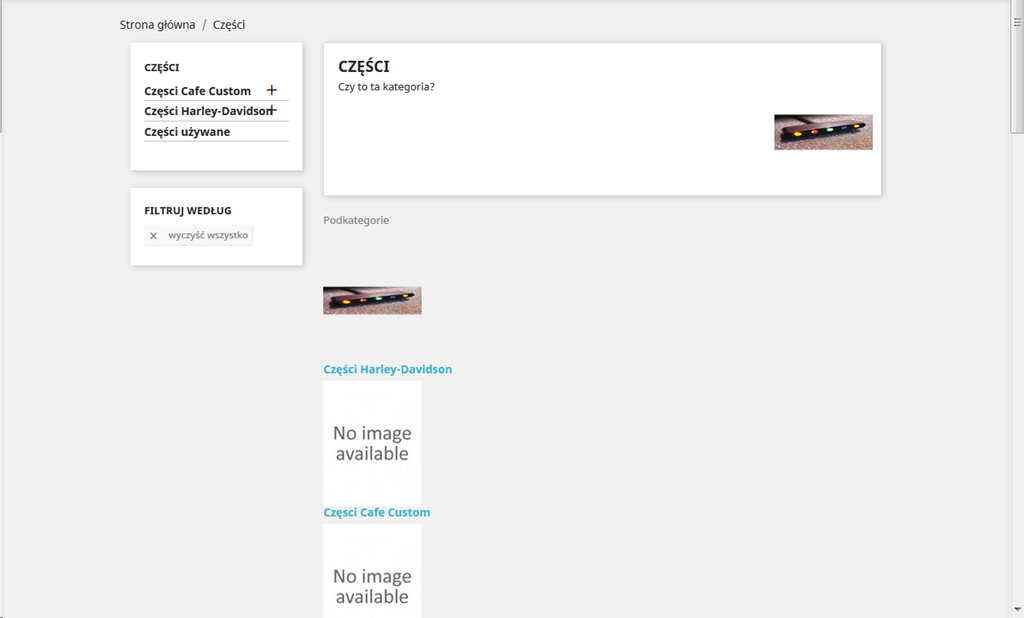The height and width of the screenshot is (618, 1024).
Task: Open the Częsci Cafe Custom subcategory link
Action: pyautogui.click(x=377, y=512)
